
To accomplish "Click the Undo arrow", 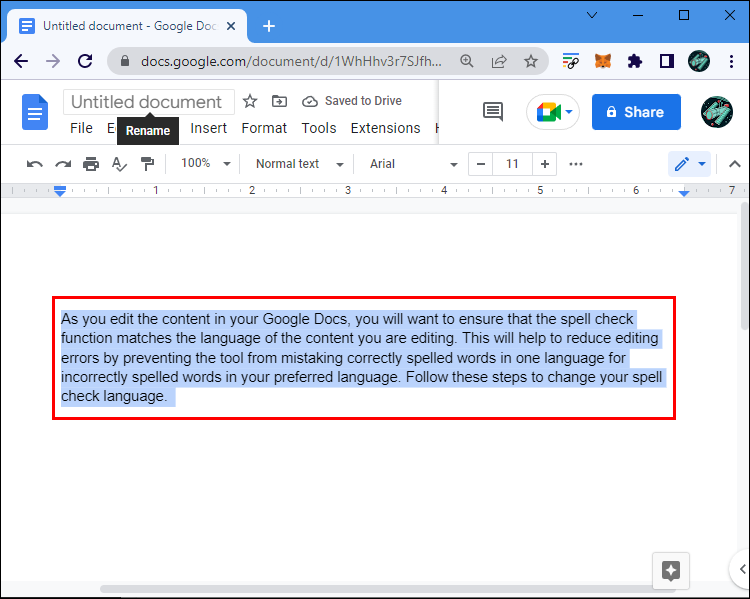I will pos(34,164).
